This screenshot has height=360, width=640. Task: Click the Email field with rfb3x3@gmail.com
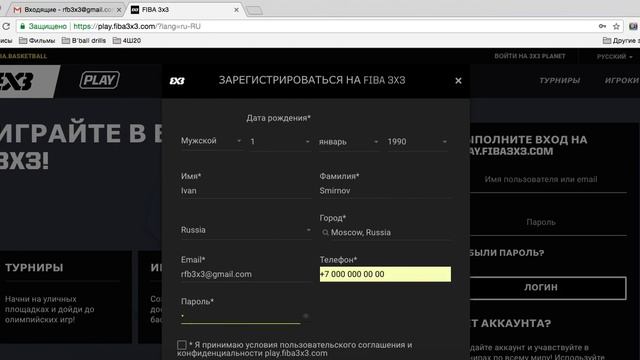point(246,274)
